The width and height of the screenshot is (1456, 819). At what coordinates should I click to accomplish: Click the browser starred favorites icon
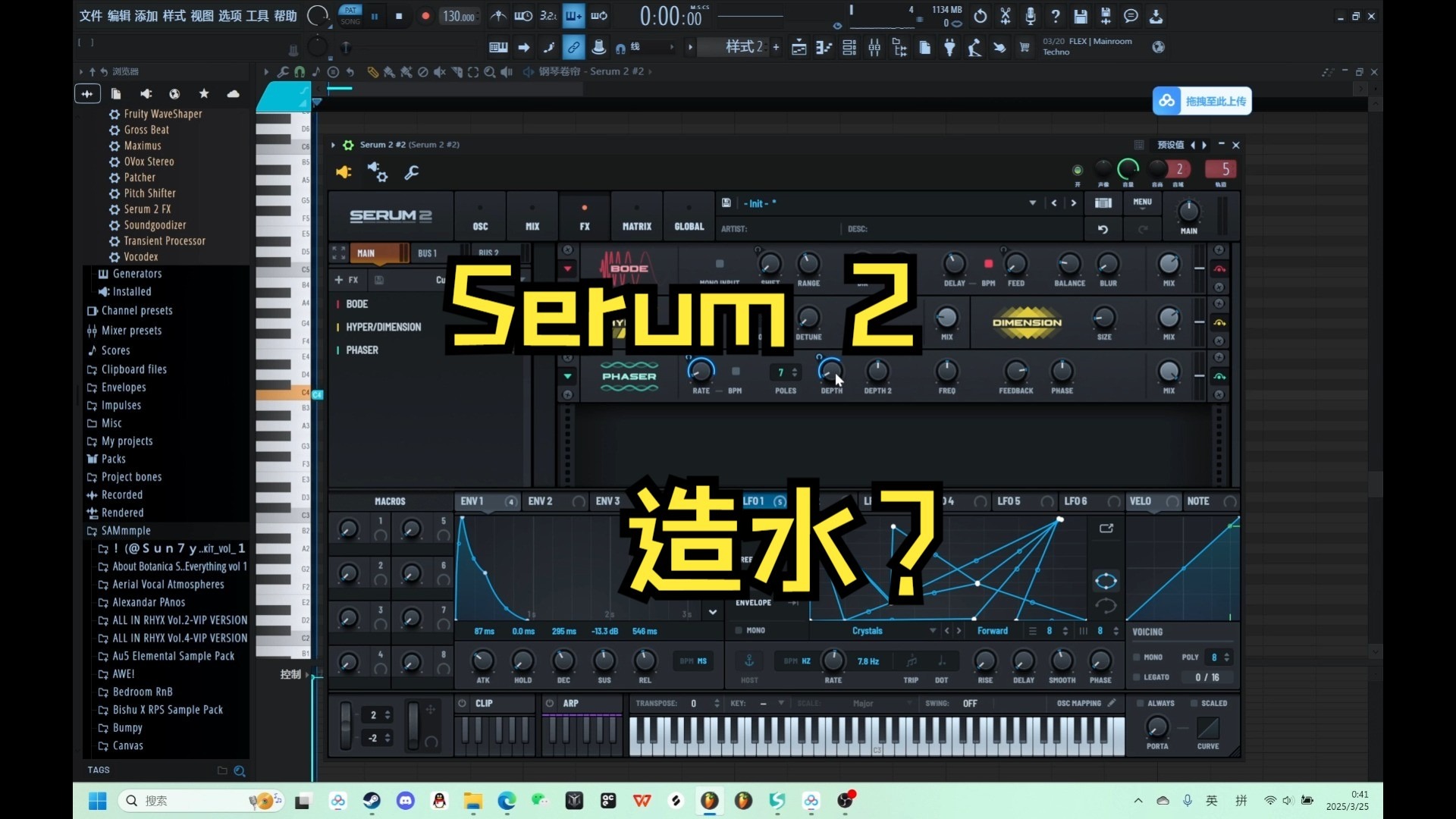pos(203,93)
